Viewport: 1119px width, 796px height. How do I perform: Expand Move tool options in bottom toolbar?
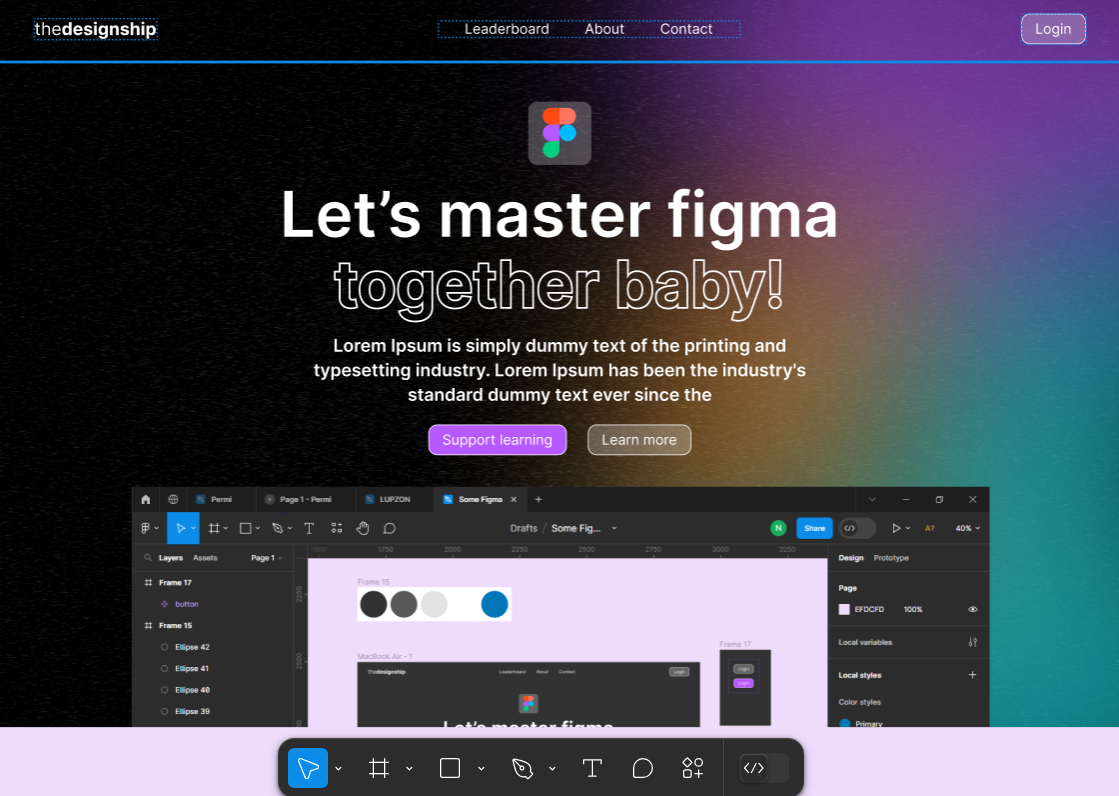click(x=338, y=769)
